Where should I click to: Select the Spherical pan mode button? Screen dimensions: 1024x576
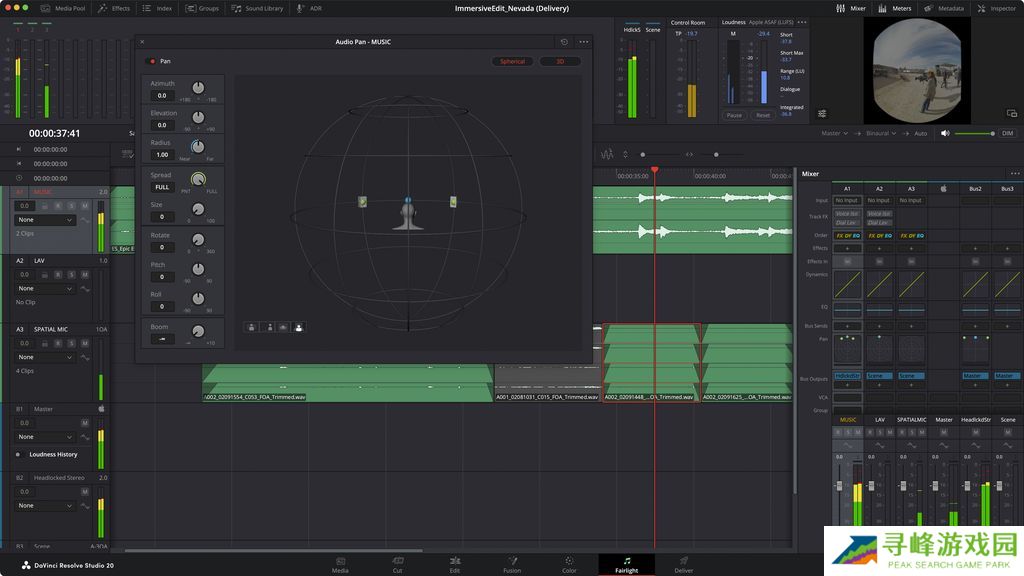click(x=512, y=61)
